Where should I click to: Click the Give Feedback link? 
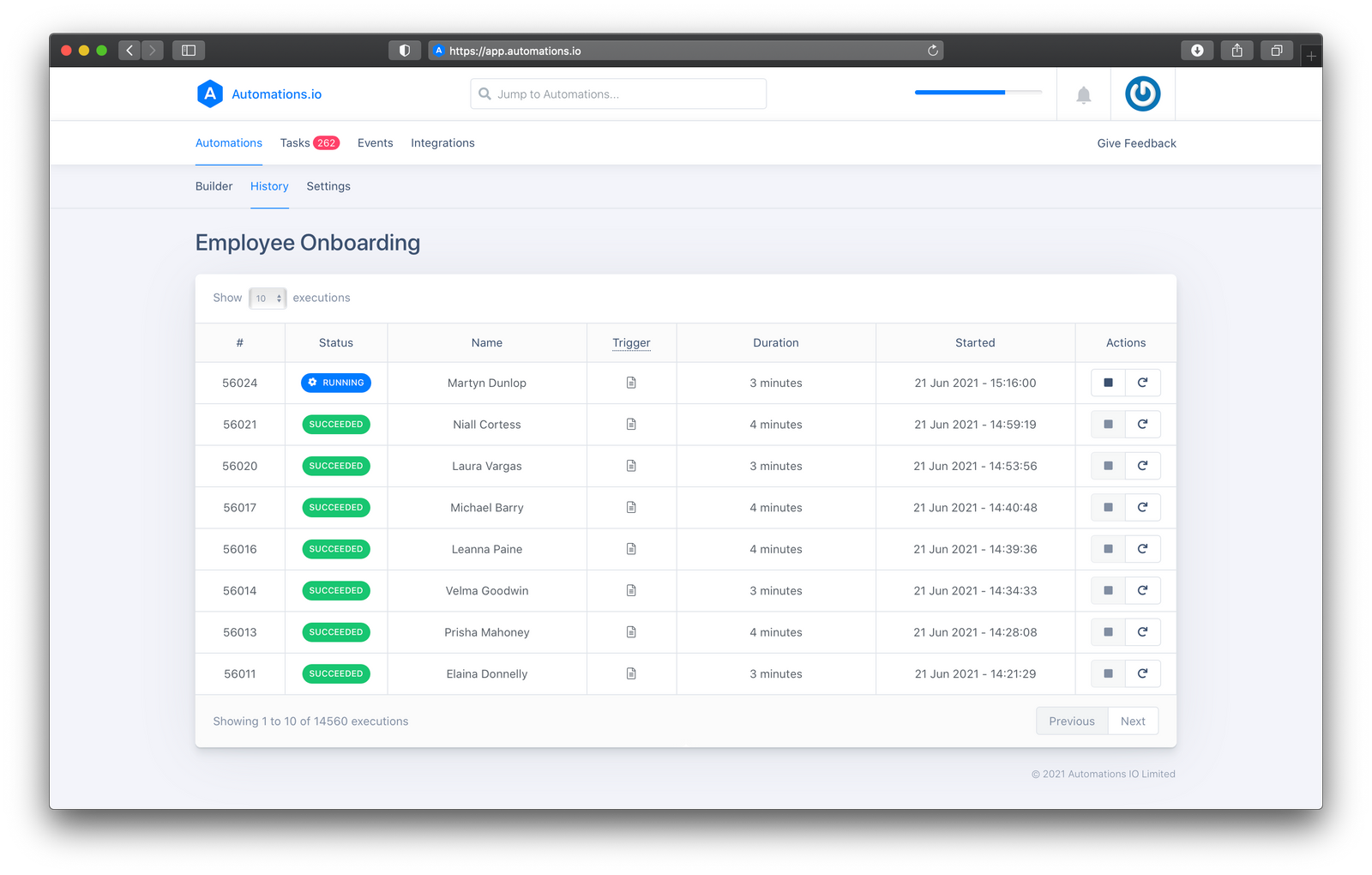coord(1136,142)
